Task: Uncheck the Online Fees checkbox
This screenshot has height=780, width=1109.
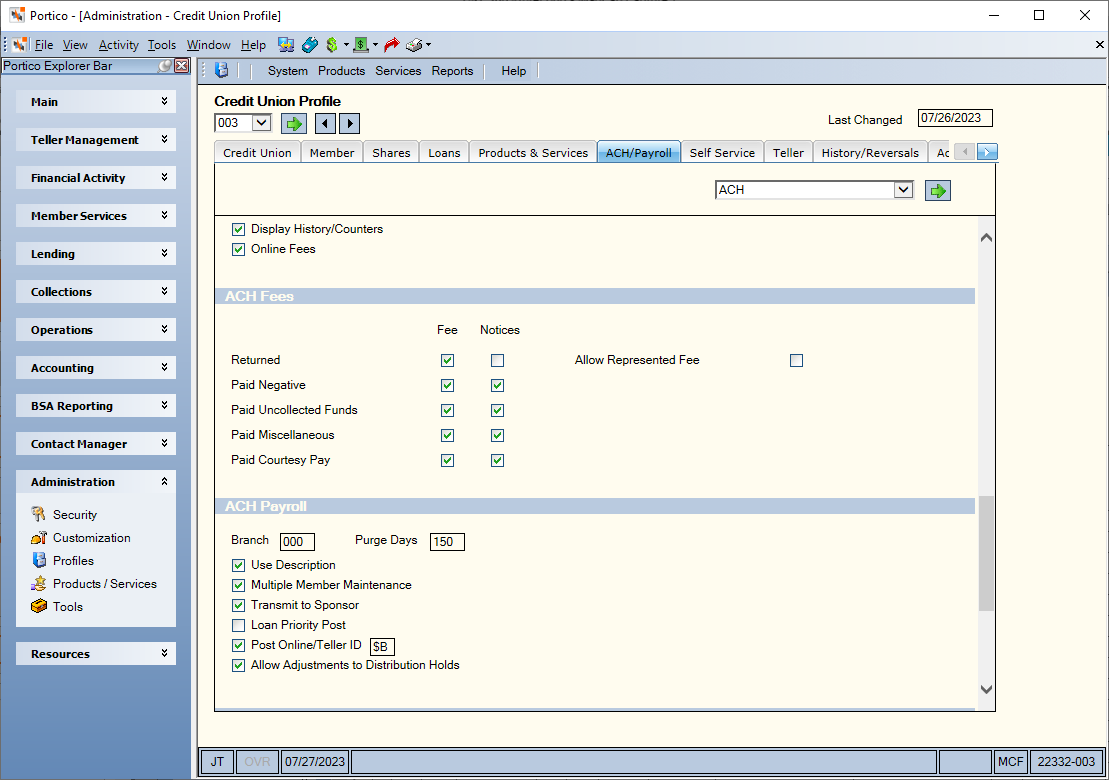Action: click(238, 249)
